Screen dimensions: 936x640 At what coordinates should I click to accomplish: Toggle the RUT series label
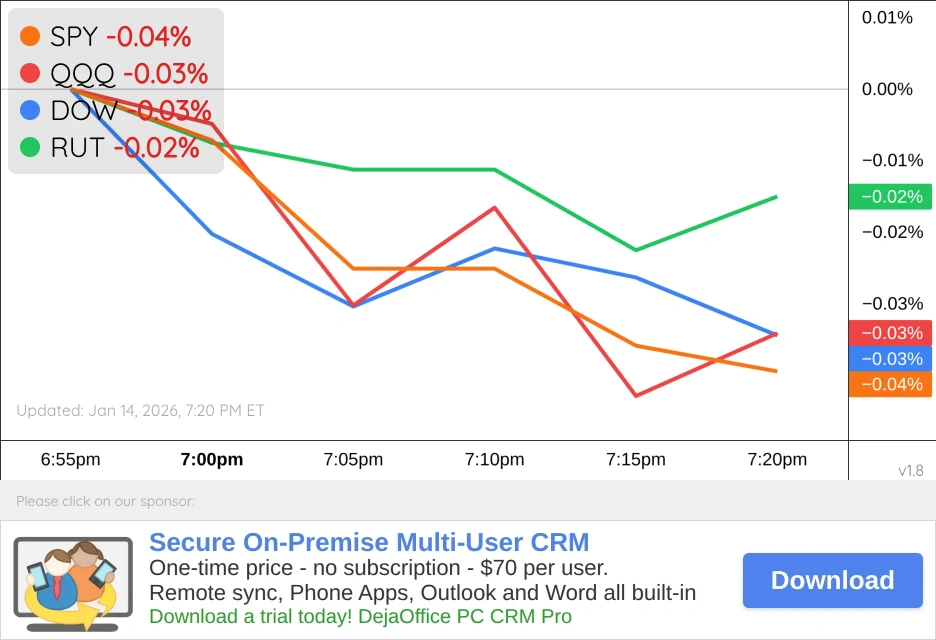77,148
